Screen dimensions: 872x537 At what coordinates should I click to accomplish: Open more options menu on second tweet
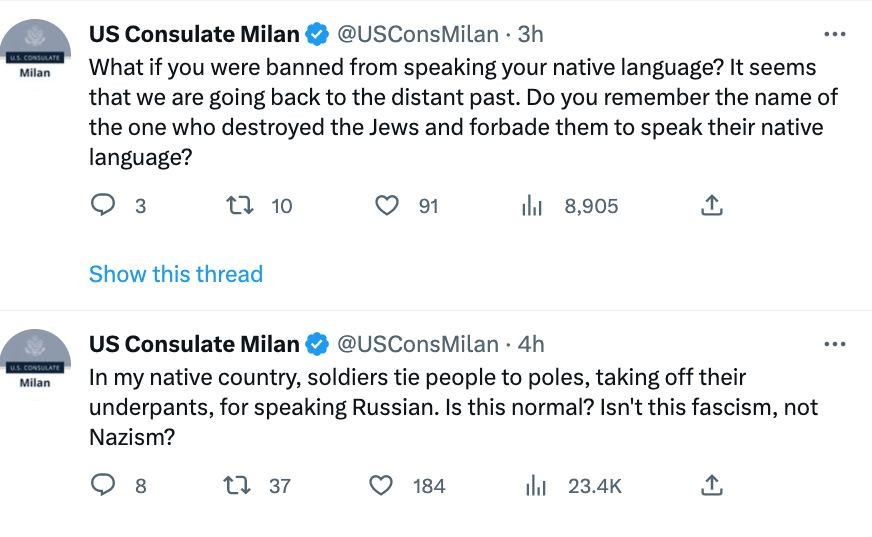coord(834,344)
